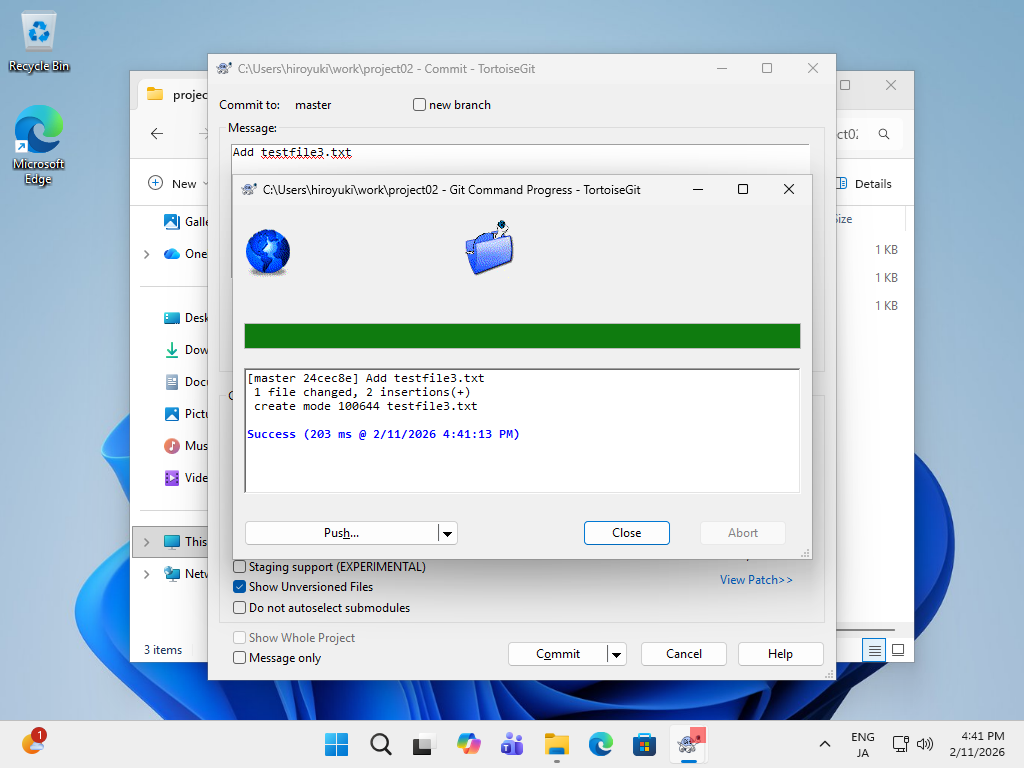Click the volume icon in system tray
Screen dimensions: 1024x768
(925, 744)
